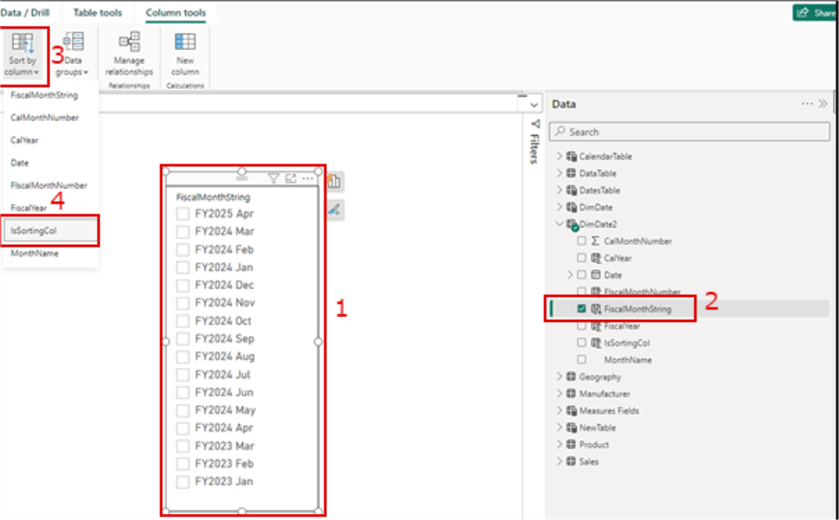Viewport: 839px width, 520px height.
Task: Open the Data / Drill tab
Action: tap(25, 12)
